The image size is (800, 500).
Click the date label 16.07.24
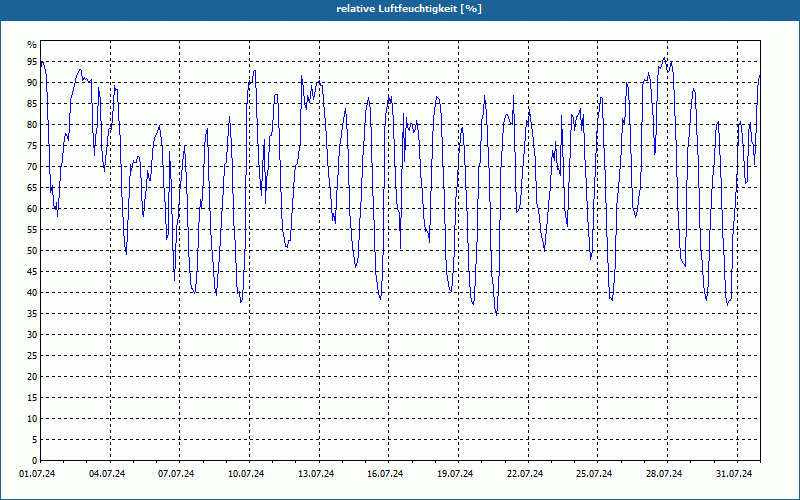coord(385,474)
